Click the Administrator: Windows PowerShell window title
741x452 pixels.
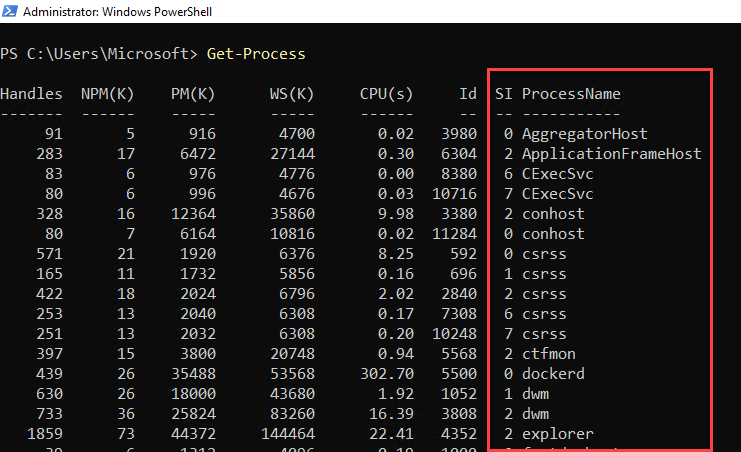click(111, 11)
